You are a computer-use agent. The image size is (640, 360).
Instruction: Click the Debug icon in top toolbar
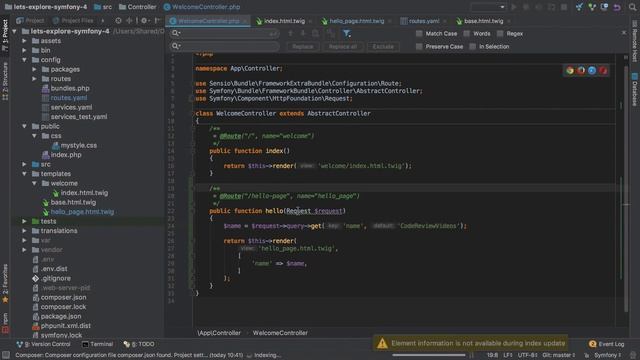tap(526, 7)
